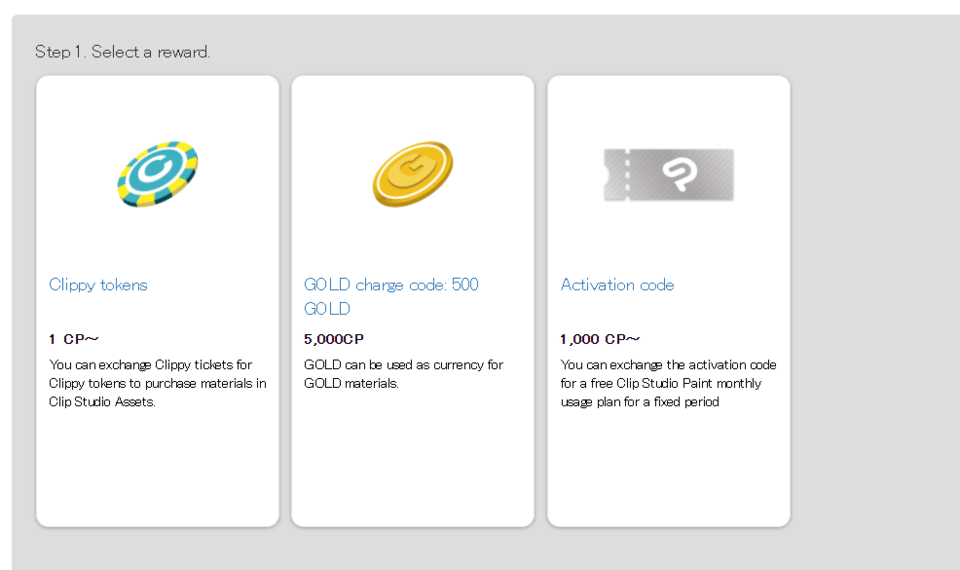Open the Activation code link
The image size is (960, 570).
[x=617, y=285]
